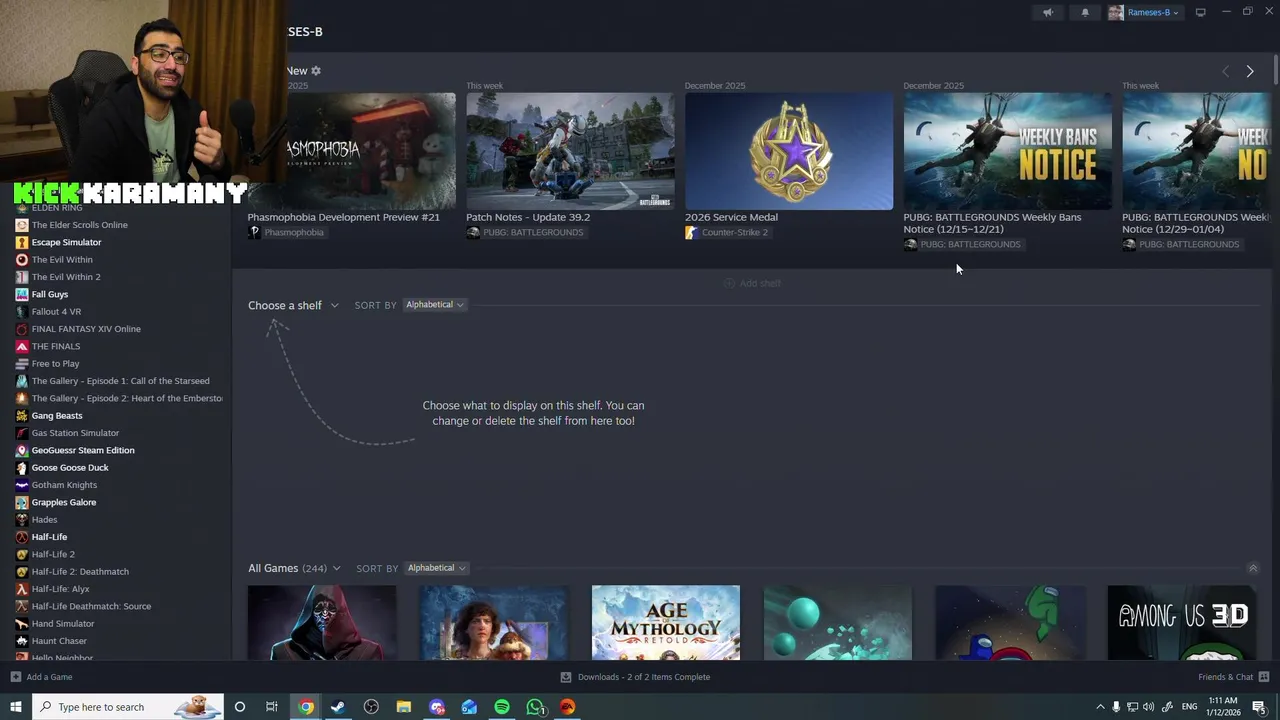Select Grapples Galore in library list

click(x=64, y=502)
